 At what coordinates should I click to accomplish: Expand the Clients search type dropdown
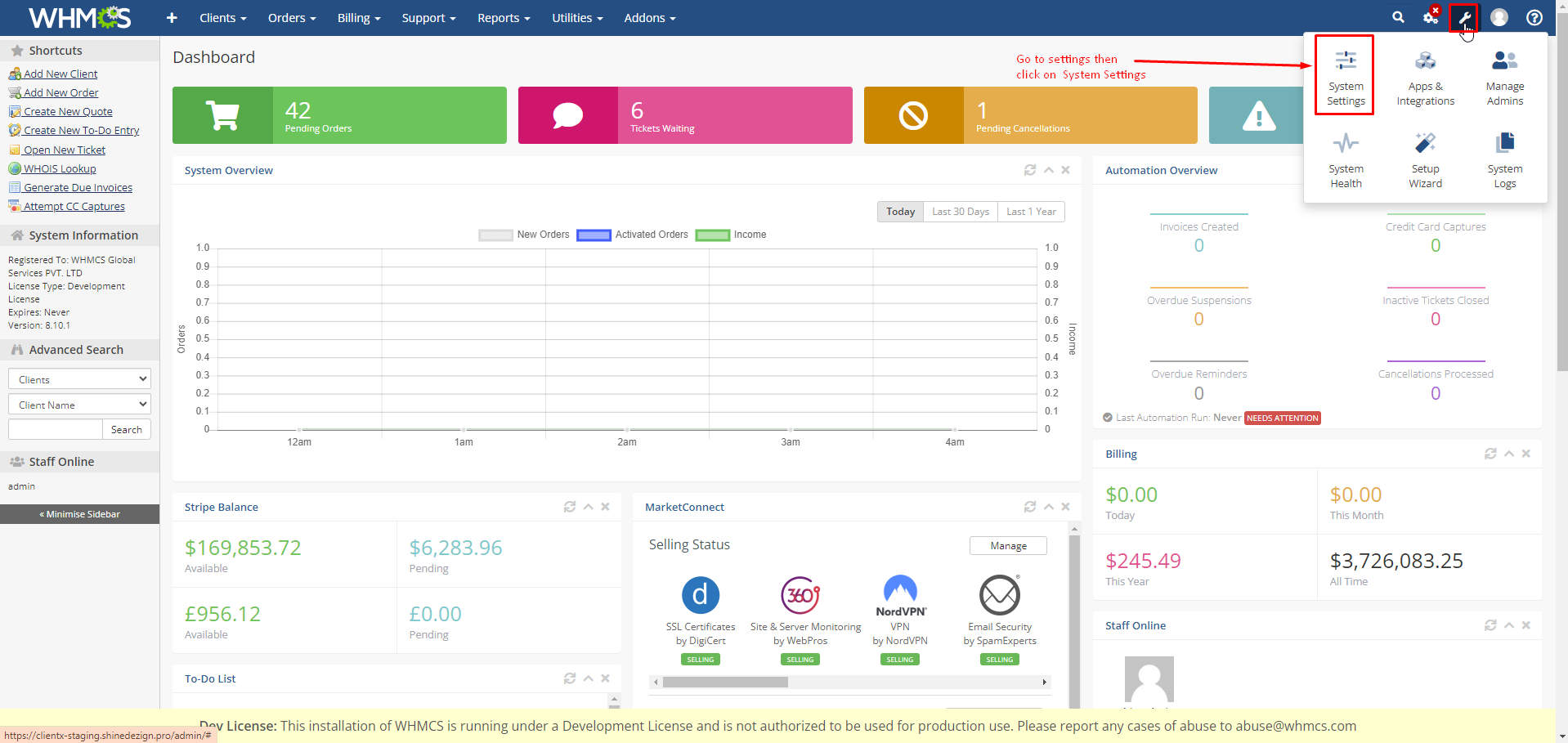tap(79, 379)
